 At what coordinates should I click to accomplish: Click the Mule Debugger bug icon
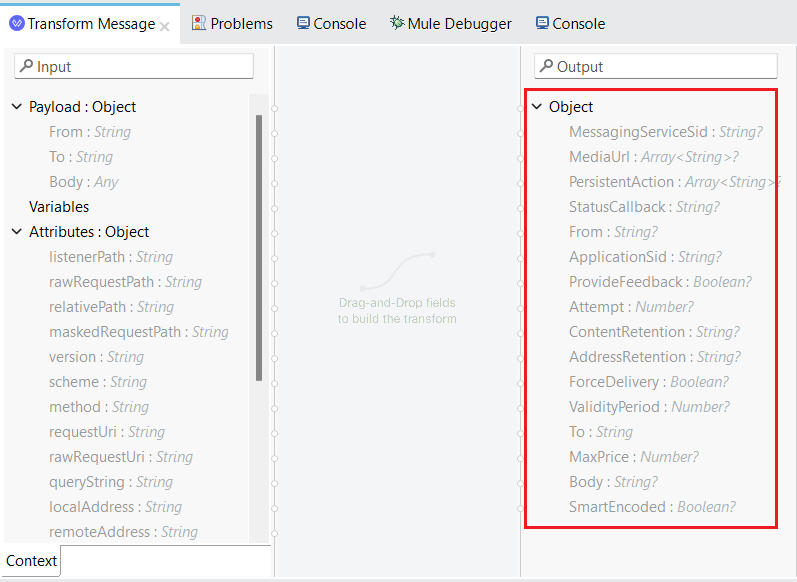pyautogui.click(x=397, y=23)
